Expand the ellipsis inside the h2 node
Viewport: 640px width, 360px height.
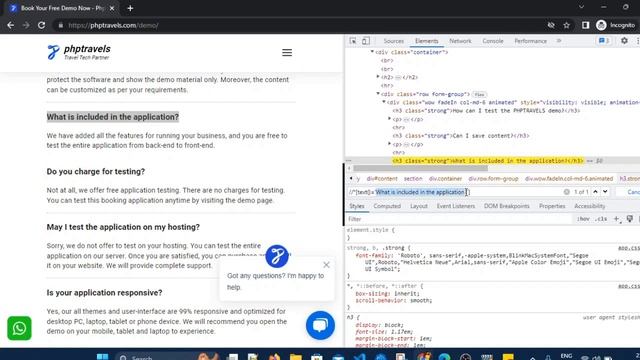point(398,78)
